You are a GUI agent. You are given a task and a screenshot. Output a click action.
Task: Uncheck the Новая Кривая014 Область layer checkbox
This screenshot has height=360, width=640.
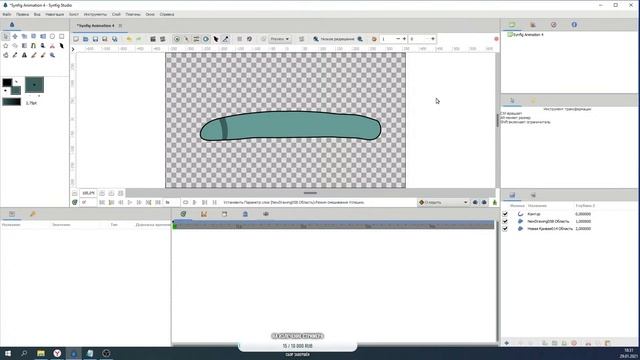tap(505, 229)
